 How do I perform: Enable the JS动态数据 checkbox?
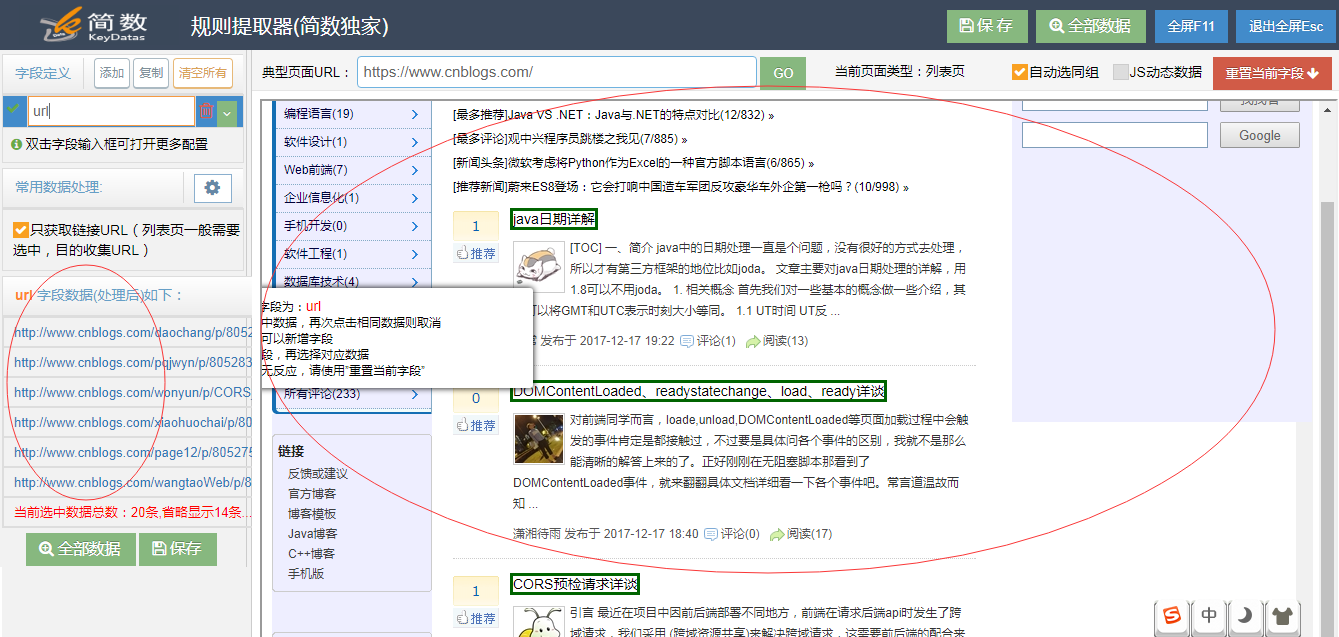[x=1120, y=72]
